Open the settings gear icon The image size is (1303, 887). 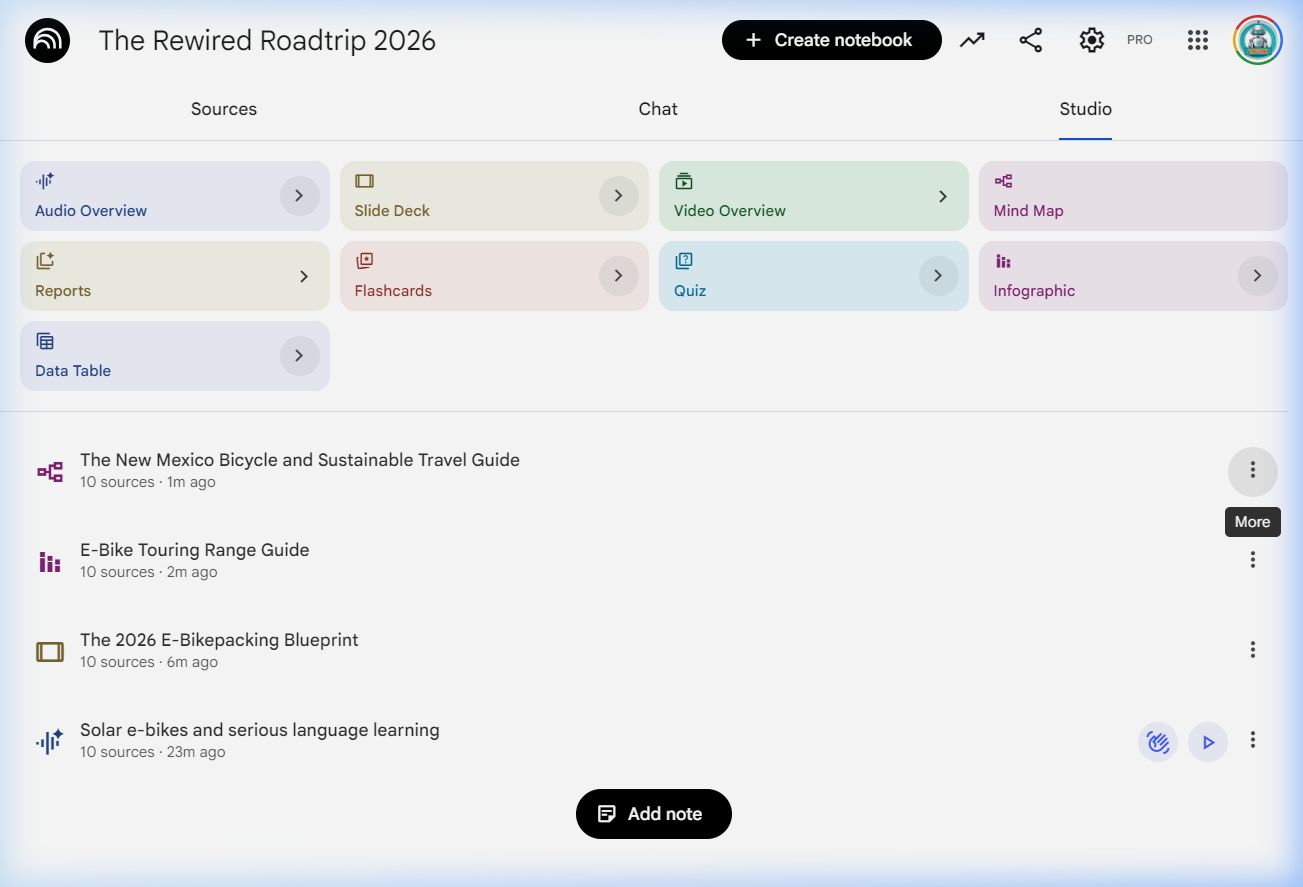(1091, 40)
